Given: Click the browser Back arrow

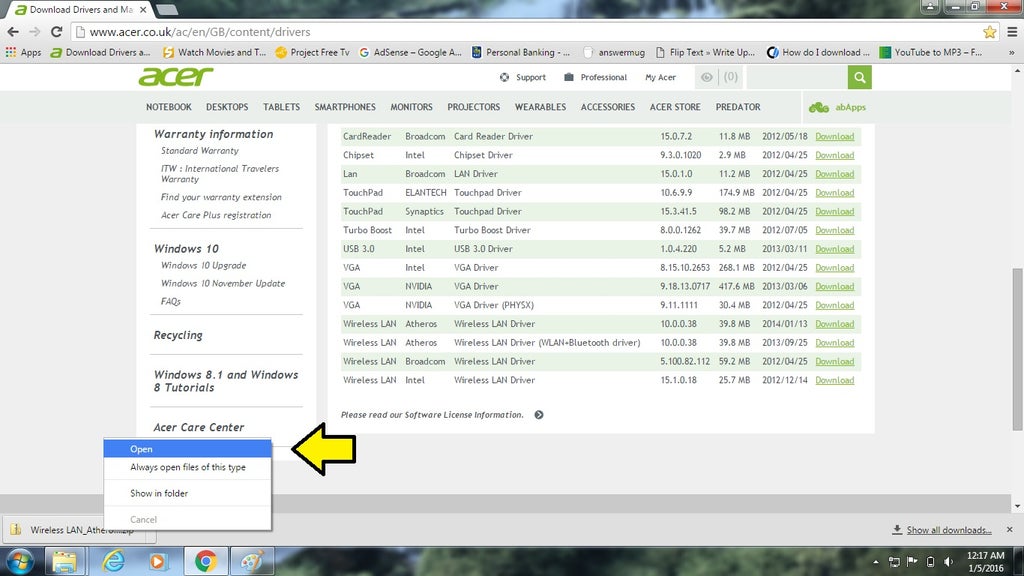Looking at the screenshot, I should pos(13,31).
